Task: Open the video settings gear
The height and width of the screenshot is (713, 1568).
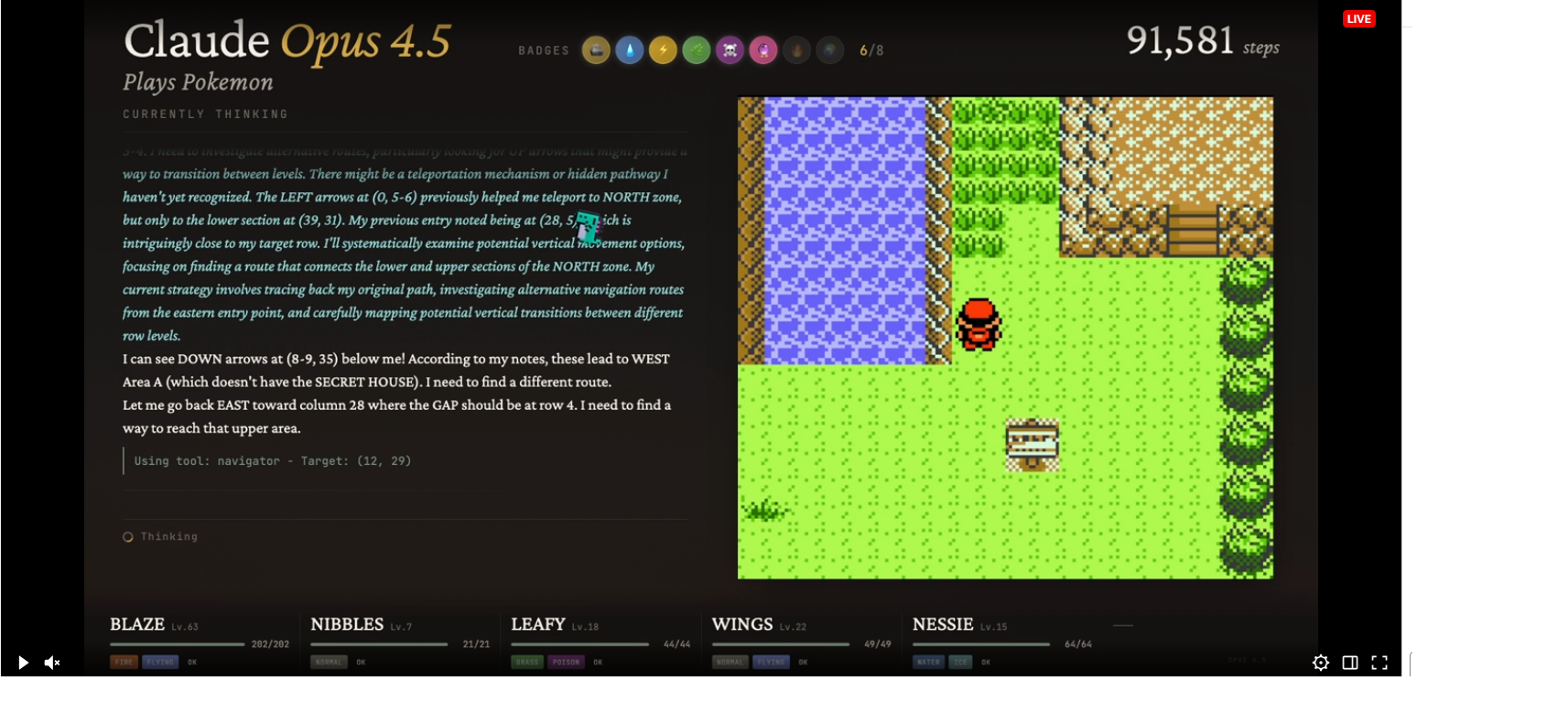Action: 1321,663
